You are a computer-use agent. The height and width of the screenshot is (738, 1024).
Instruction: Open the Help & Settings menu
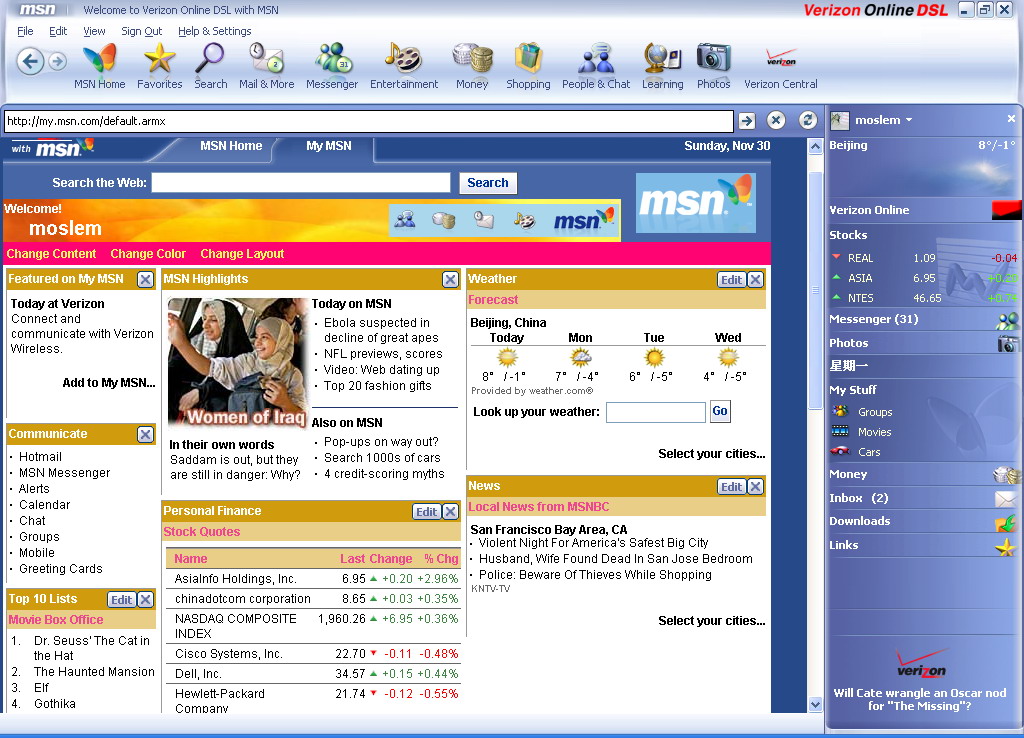click(214, 31)
